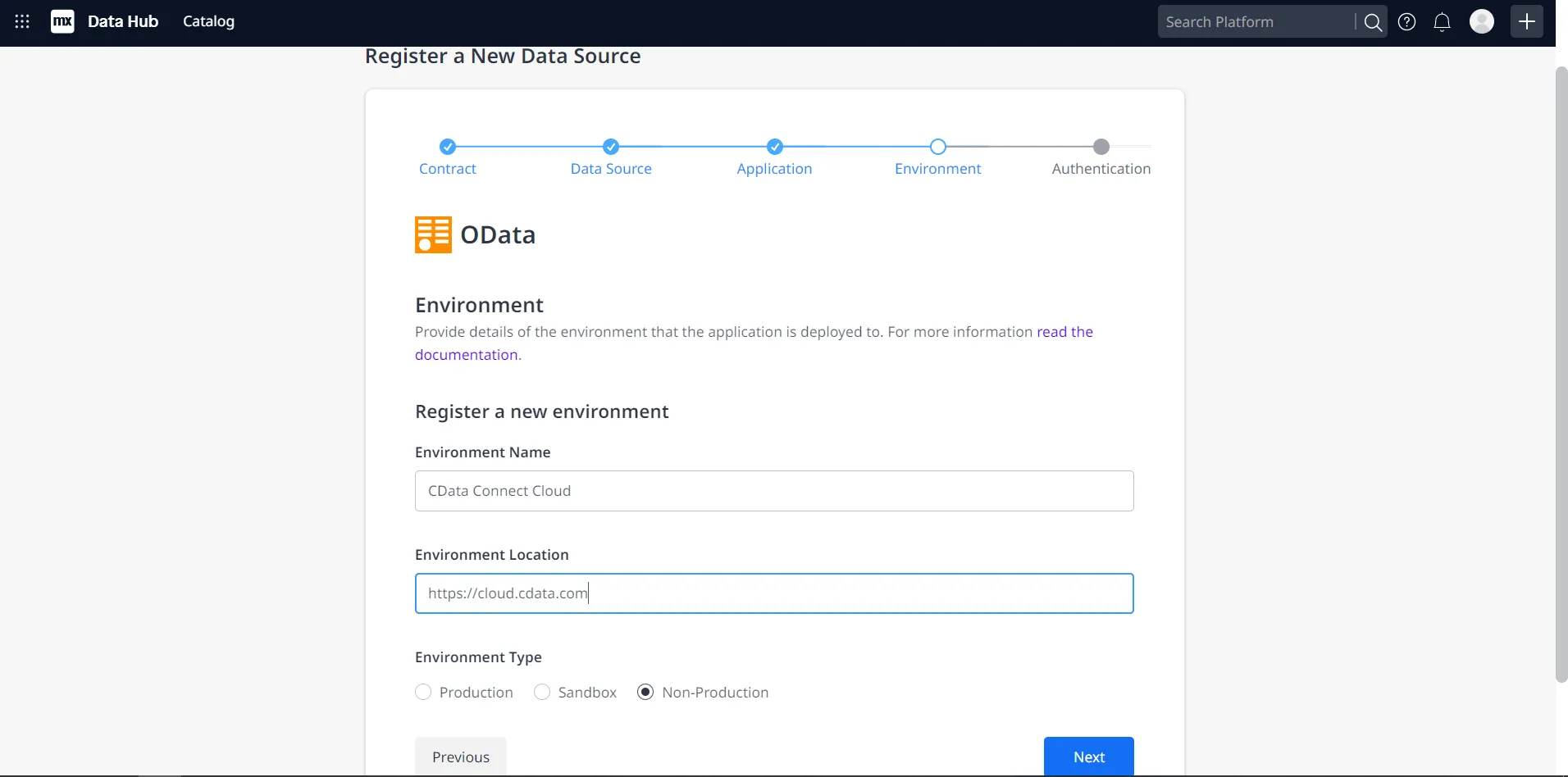Screen dimensions: 1568x777
Task: Open the user profile avatar
Action: [x=1481, y=21]
